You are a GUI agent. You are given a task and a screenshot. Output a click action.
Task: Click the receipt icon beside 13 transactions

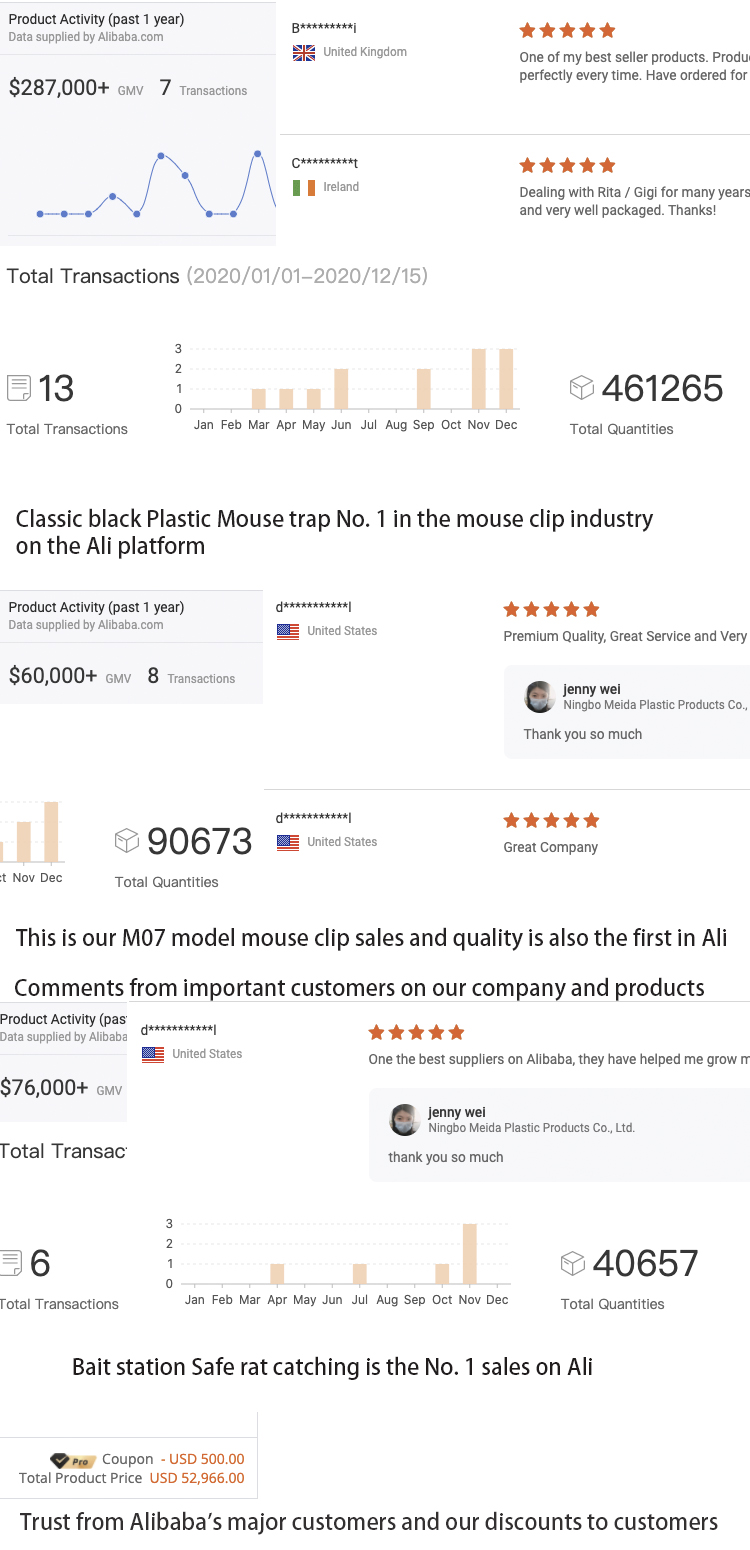pos(19,388)
